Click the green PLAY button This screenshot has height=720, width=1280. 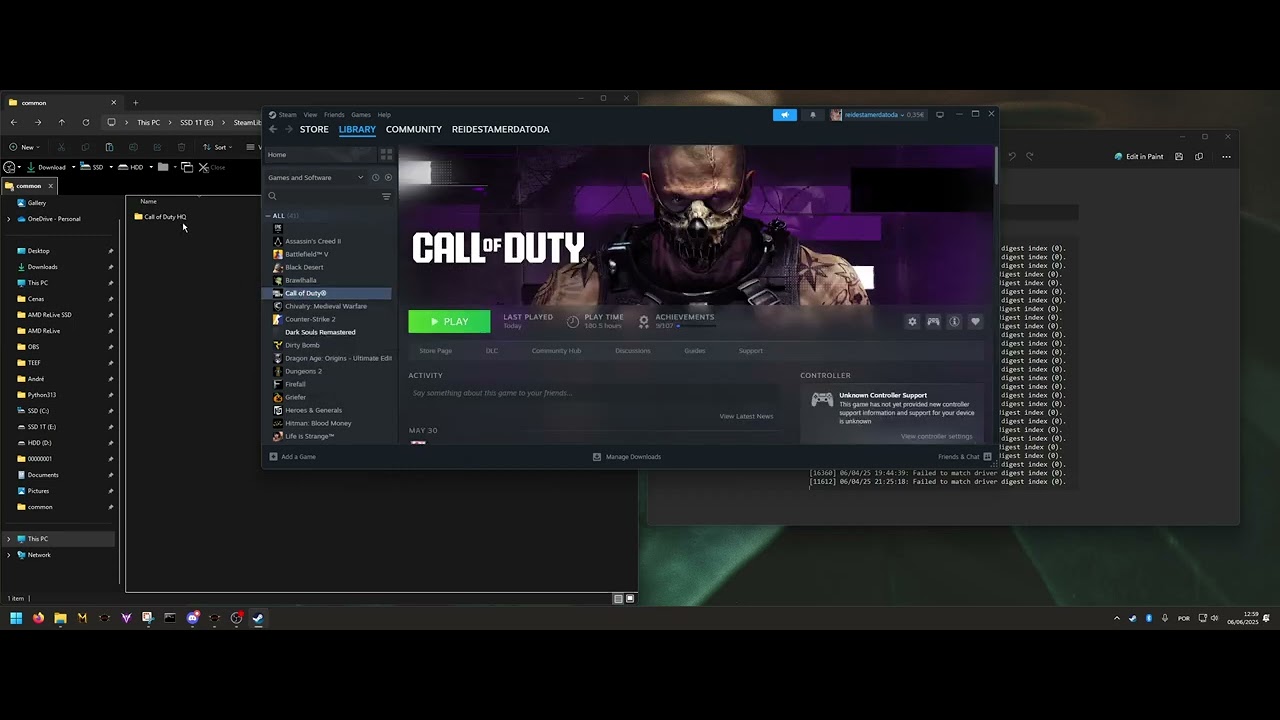(449, 321)
